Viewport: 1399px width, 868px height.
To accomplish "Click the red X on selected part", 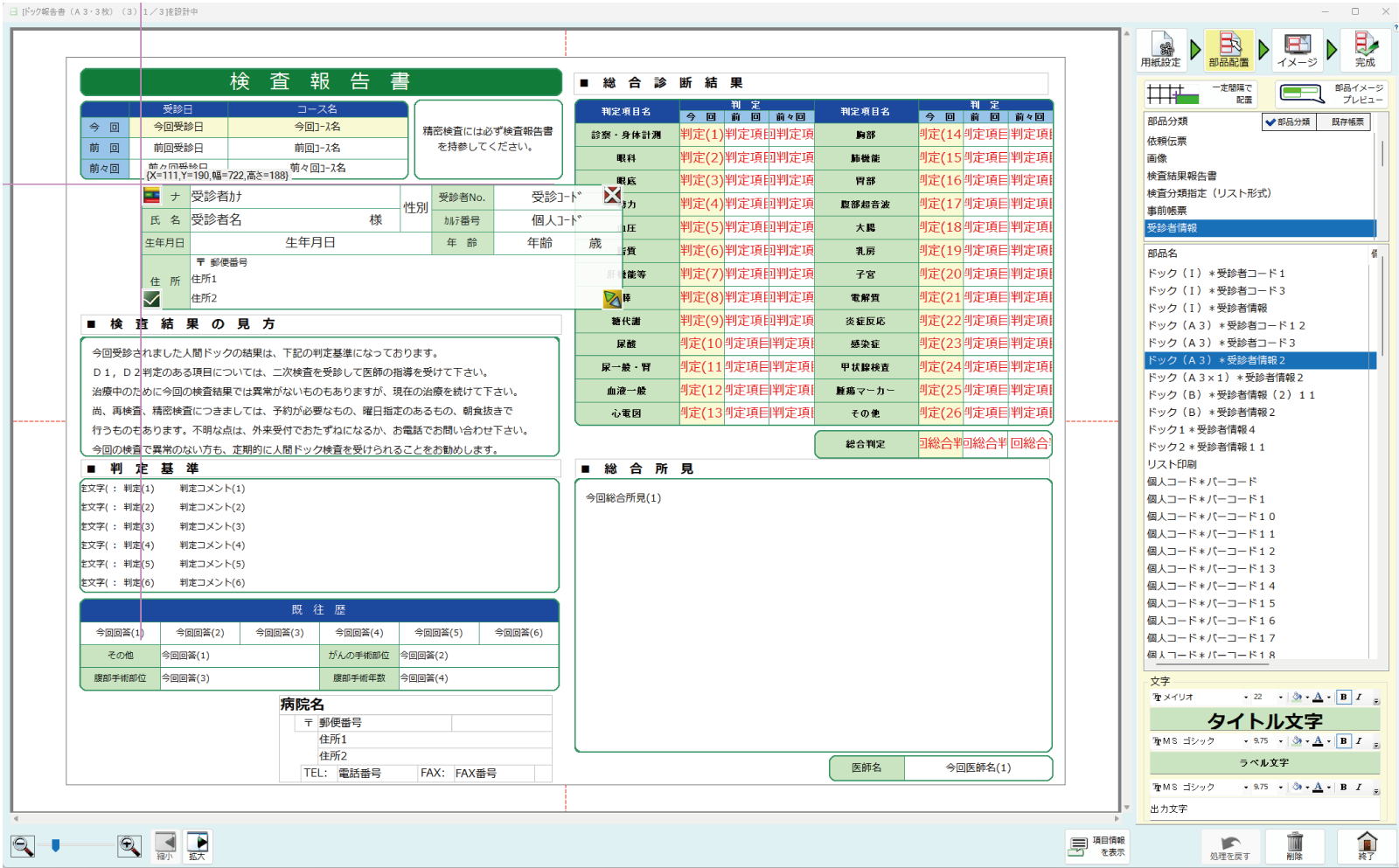I will [x=612, y=195].
